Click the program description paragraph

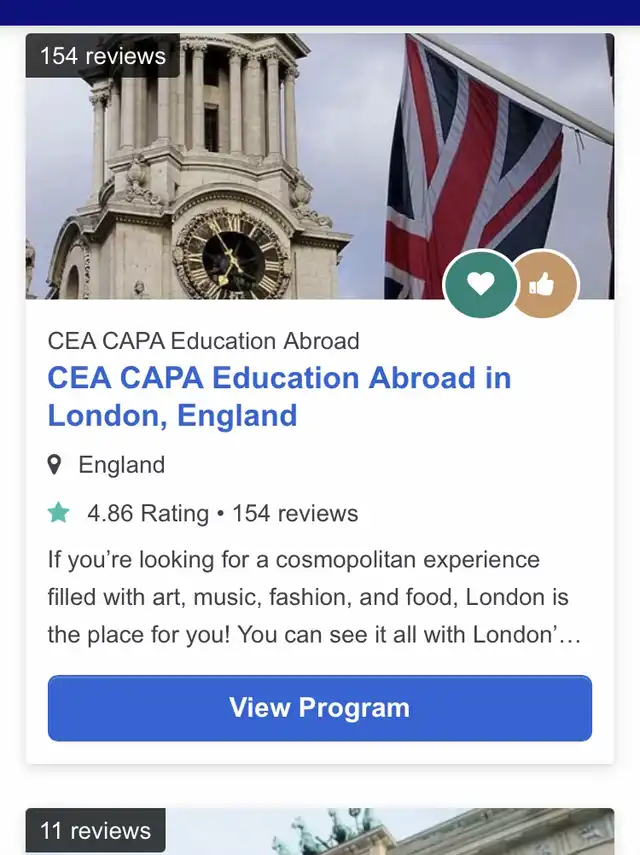[310, 597]
